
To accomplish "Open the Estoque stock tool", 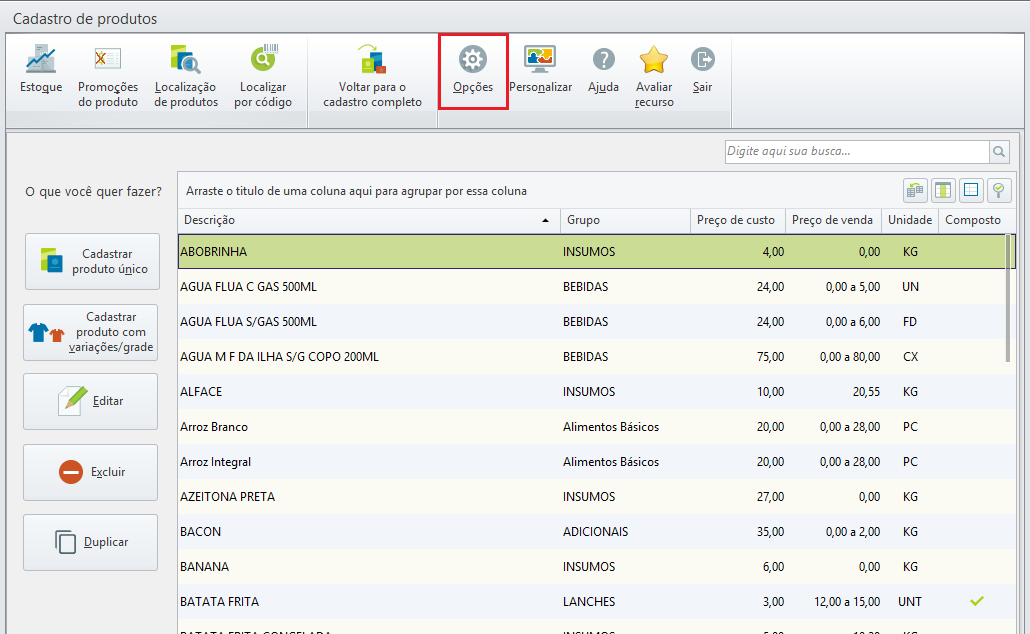I will [41, 70].
